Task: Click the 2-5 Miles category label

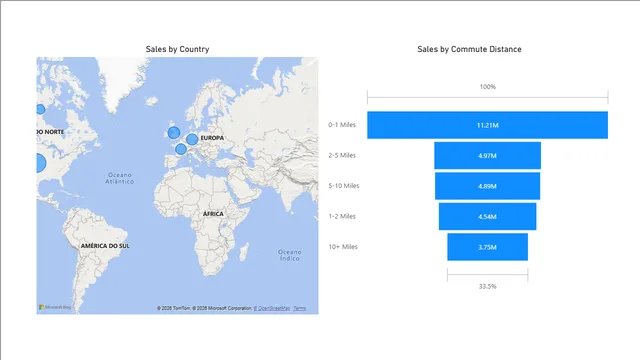Action: [342, 155]
